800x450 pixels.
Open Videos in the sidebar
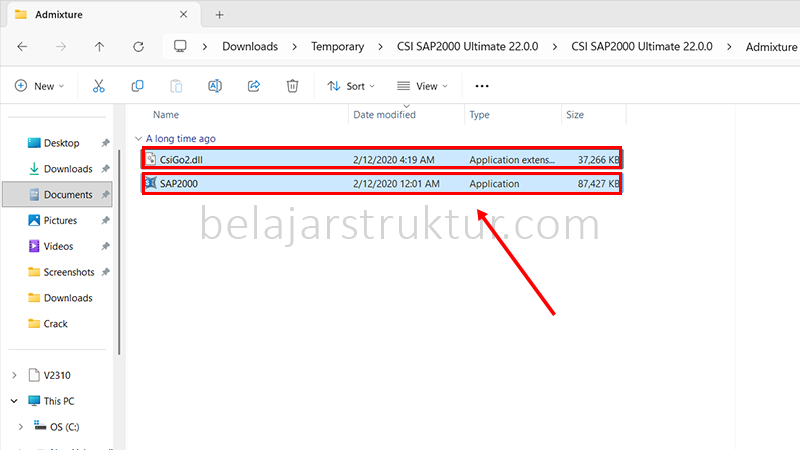[58, 246]
